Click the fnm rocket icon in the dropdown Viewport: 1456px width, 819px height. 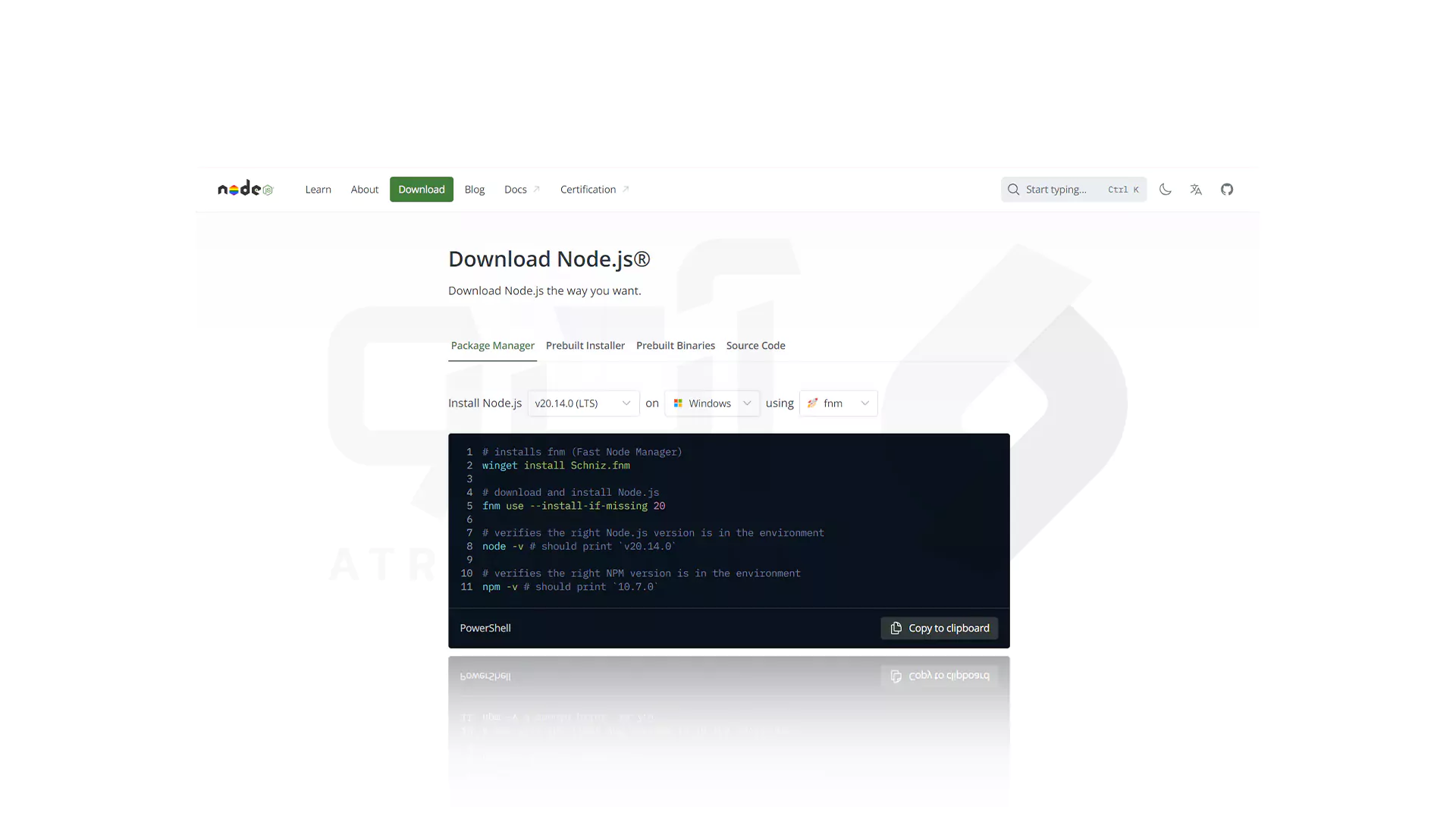[x=812, y=403]
